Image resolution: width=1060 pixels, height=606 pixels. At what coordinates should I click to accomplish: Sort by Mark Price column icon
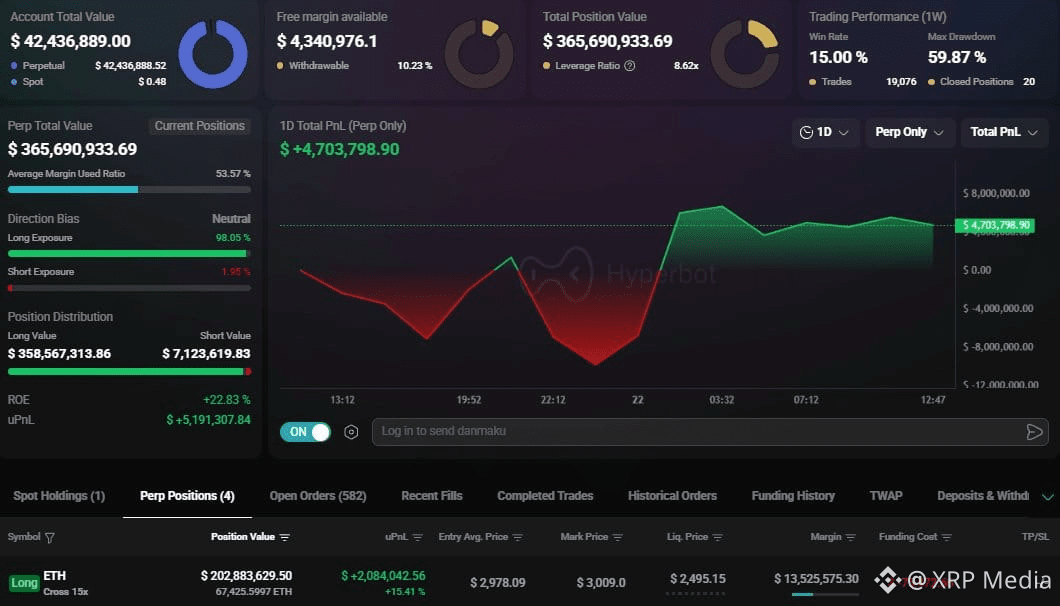(618, 537)
